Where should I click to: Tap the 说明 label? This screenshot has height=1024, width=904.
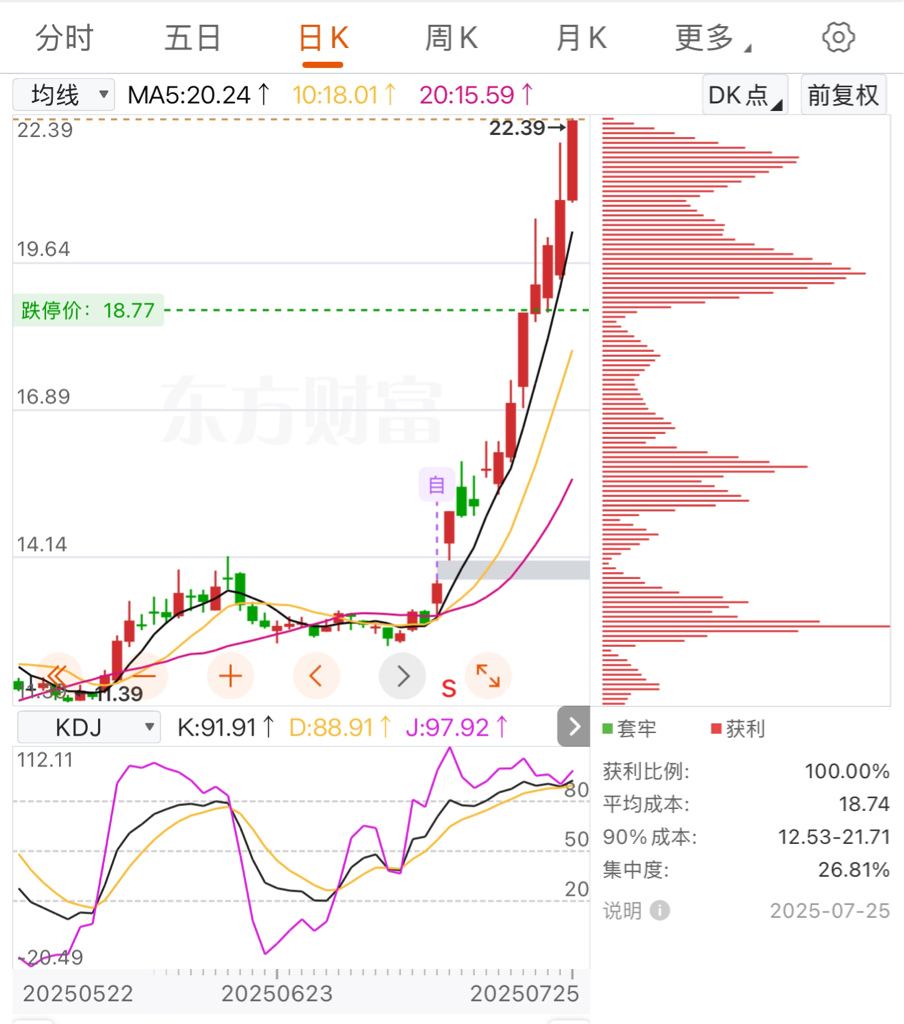622,910
